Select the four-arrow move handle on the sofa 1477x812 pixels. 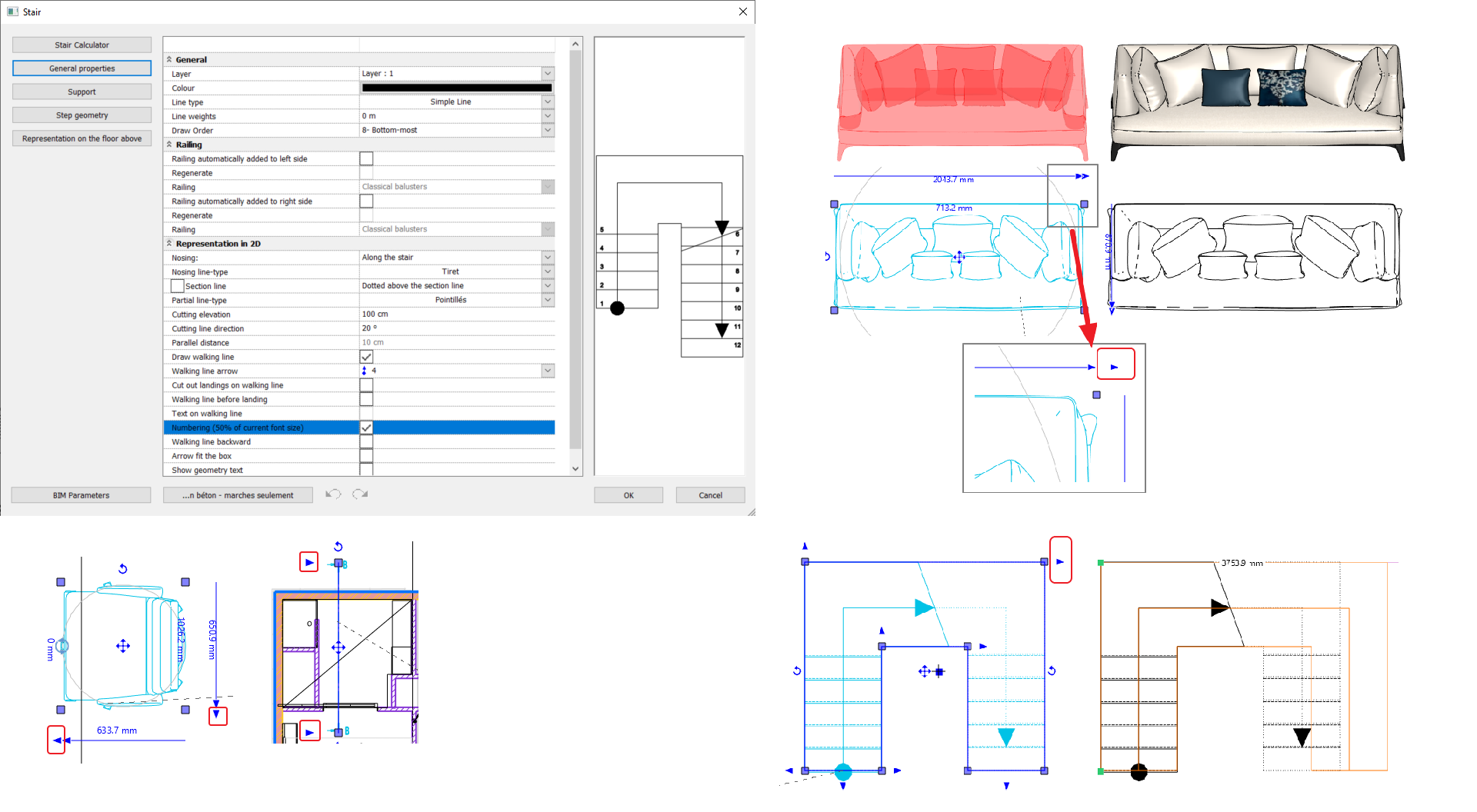coord(959,257)
